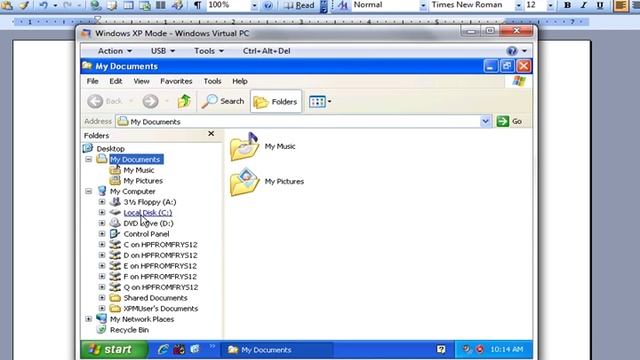Click the question mark tray icon
Screen dimensions: 640x360
[441, 349]
